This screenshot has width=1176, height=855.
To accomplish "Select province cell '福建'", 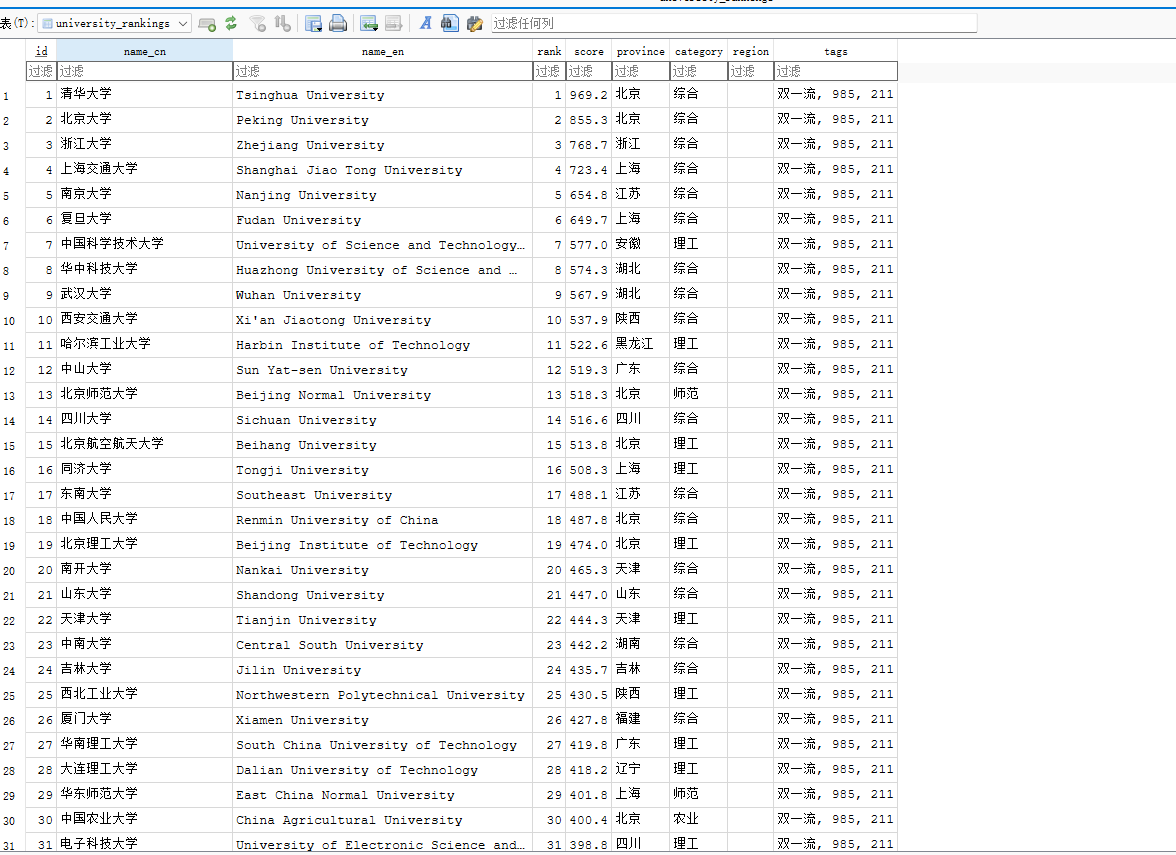I will (640, 719).
